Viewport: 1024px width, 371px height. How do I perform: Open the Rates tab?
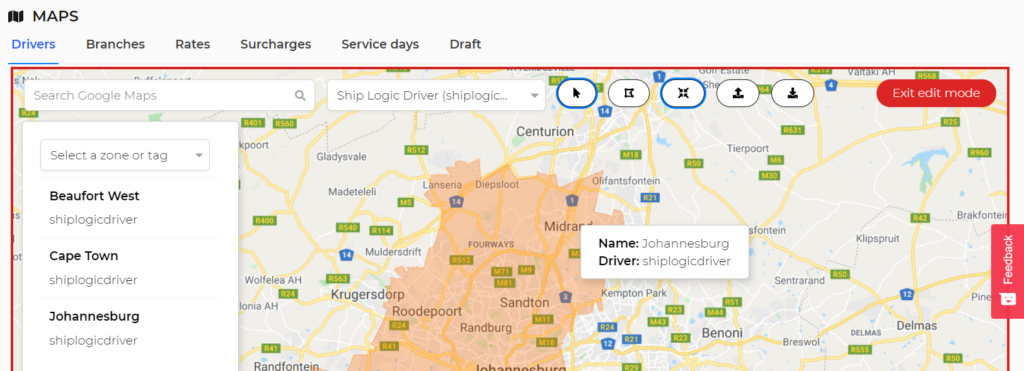point(193,44)
